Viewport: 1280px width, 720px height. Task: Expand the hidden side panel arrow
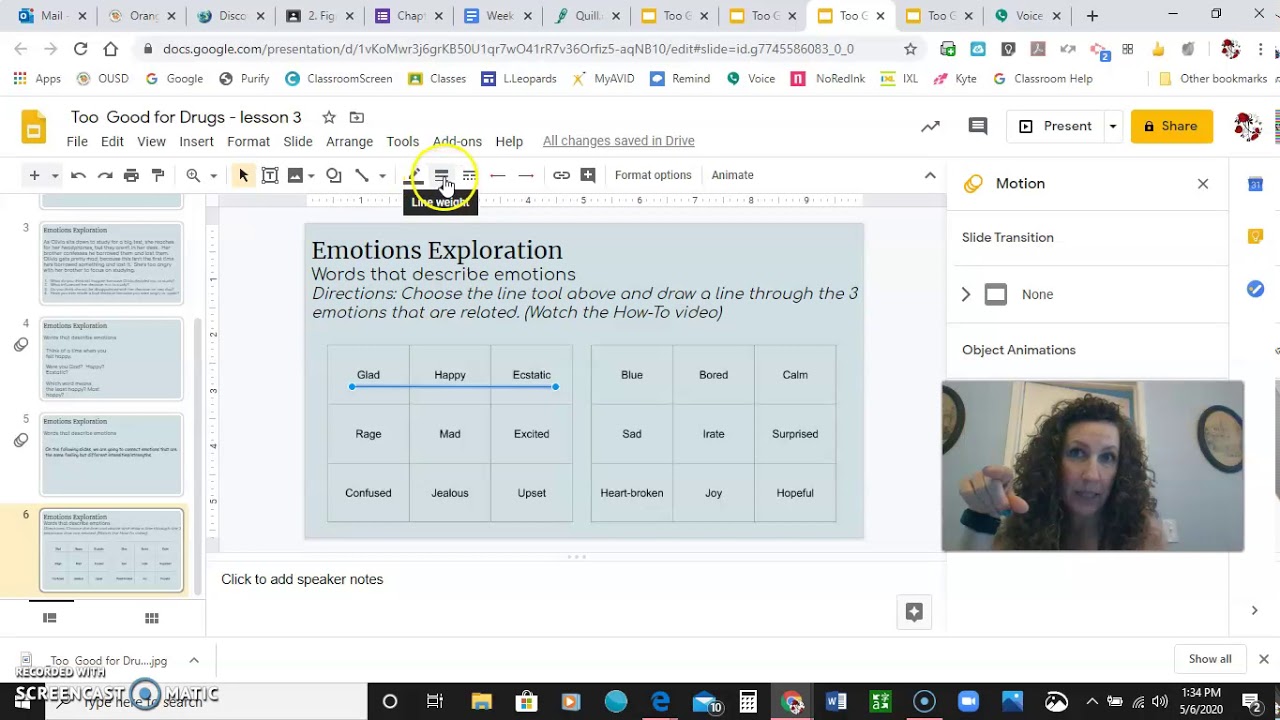(x=1254, y=610)
